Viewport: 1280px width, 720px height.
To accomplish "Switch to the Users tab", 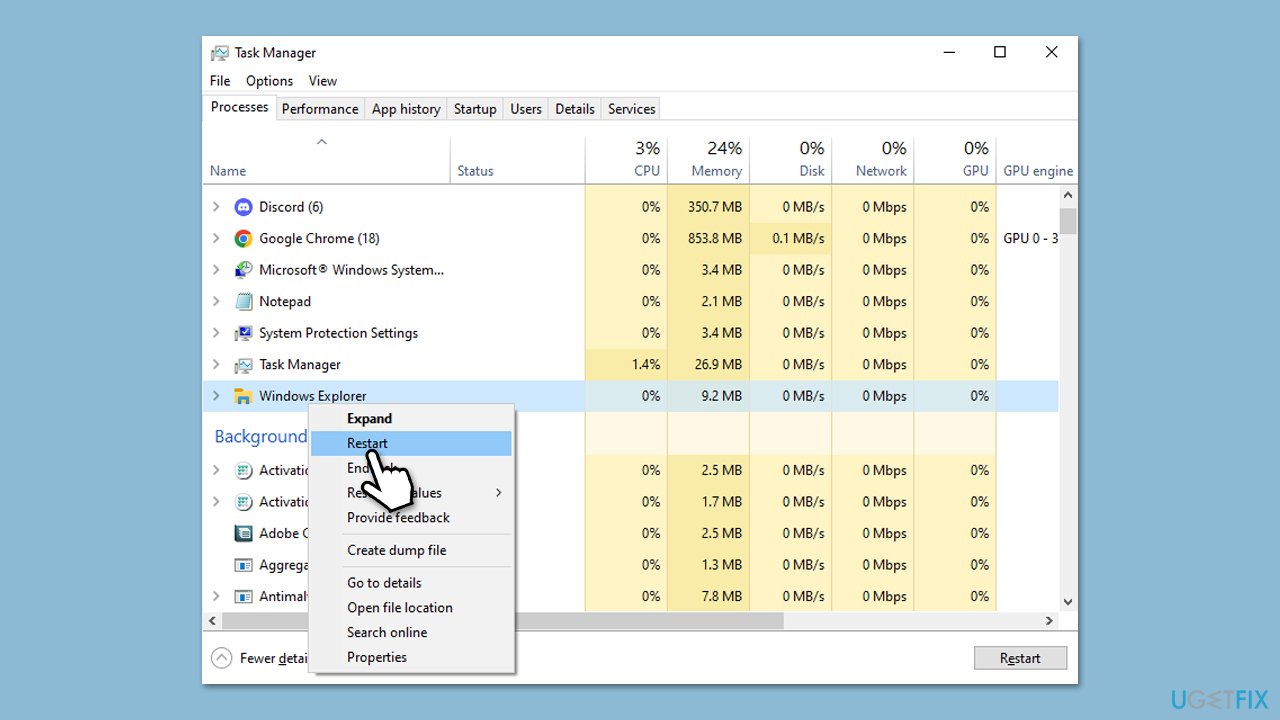I will tap(526, 109).
